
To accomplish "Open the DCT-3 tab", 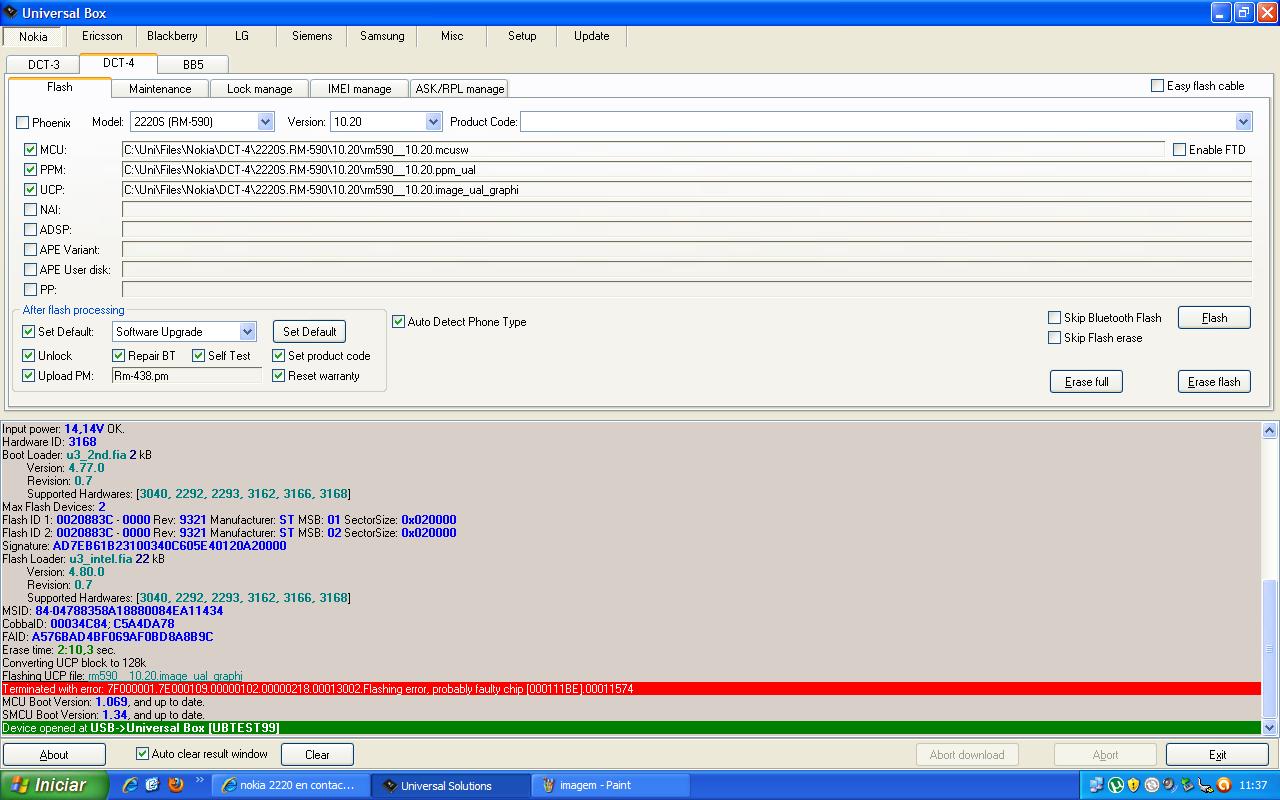I will pyautogui.click(x=44, y=65).
